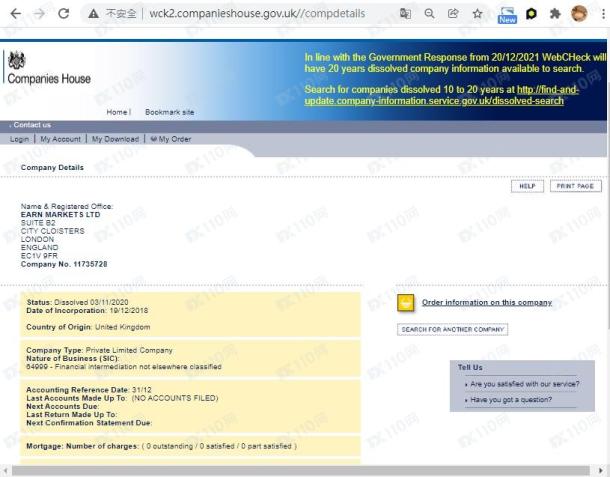The width and height of the screenshot is (610, 477).
Task: Go to the Home link
Action: 117,112
